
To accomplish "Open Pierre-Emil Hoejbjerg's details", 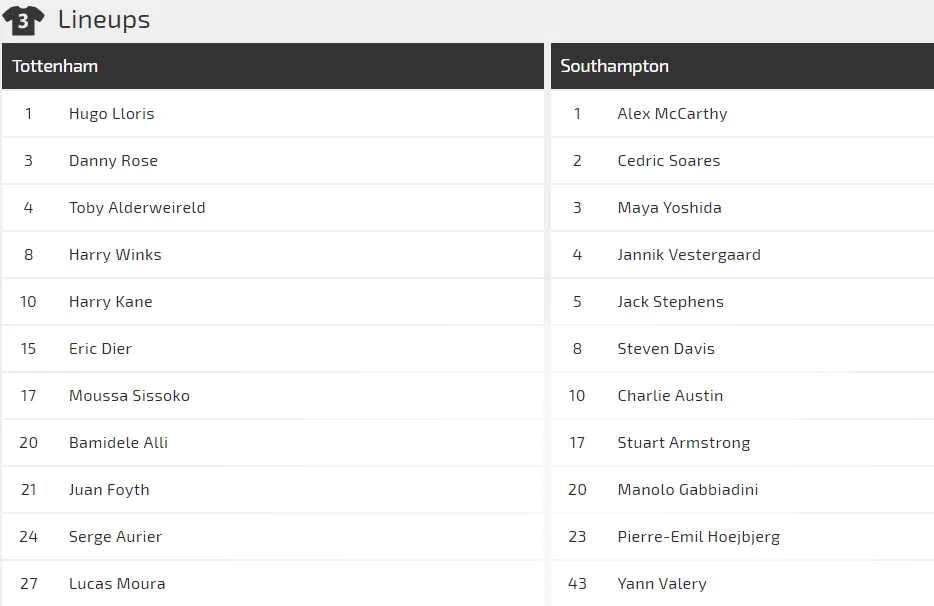I will tap(698, 536).
